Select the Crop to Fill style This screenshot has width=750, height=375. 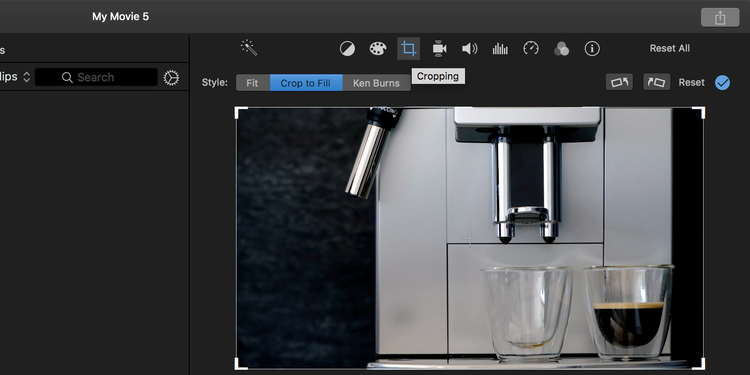(x=306, y=83)
